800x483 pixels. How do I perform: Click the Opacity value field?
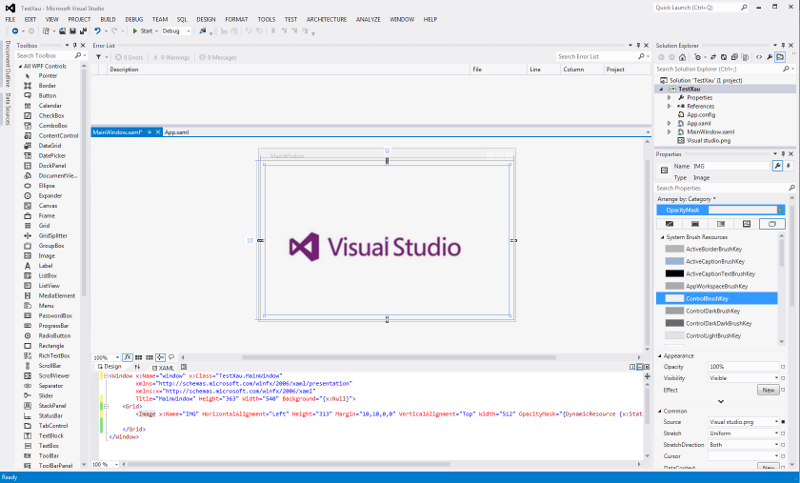point(743,367)
